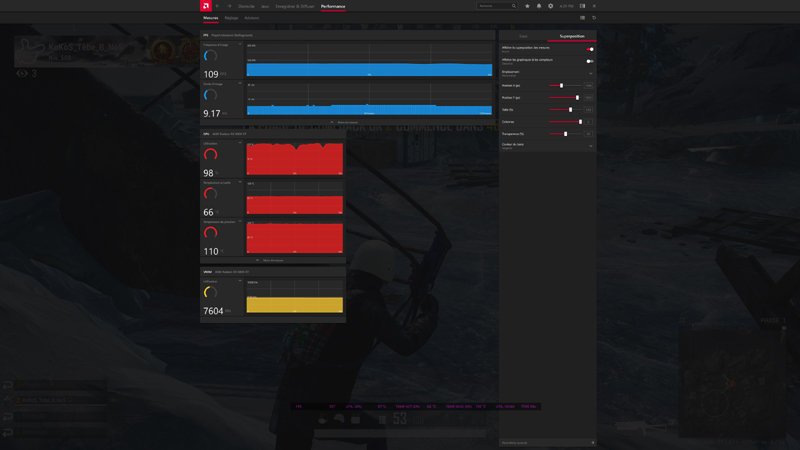Open the sub-tab right of Réglage
800x450 pixels.
point(252,18)
